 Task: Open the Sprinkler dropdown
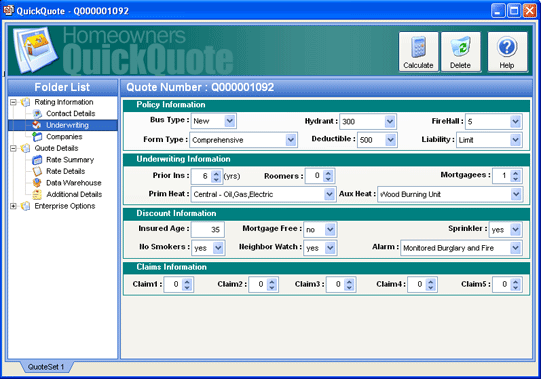point(515,229)
